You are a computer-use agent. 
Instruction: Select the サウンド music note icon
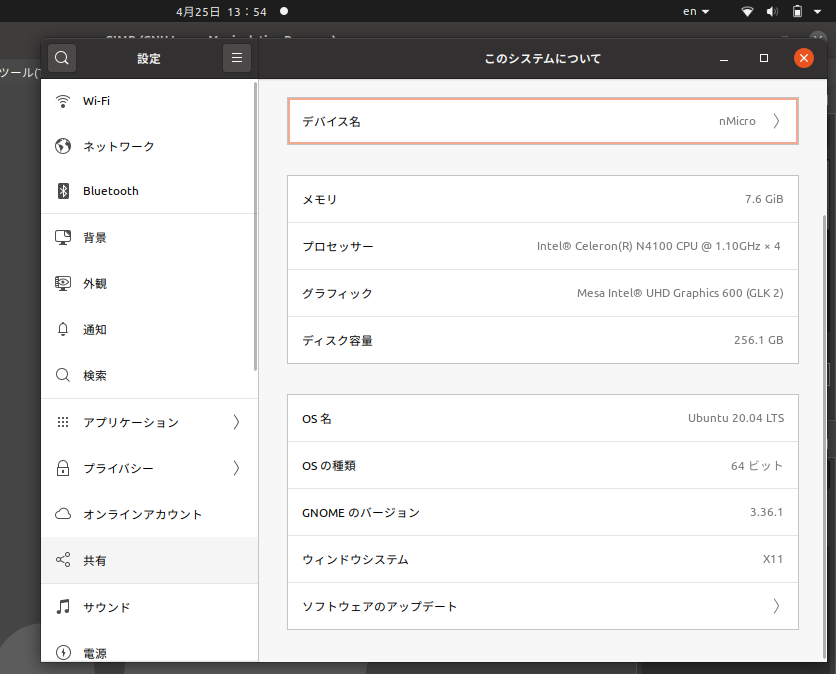tap(62, 606)
